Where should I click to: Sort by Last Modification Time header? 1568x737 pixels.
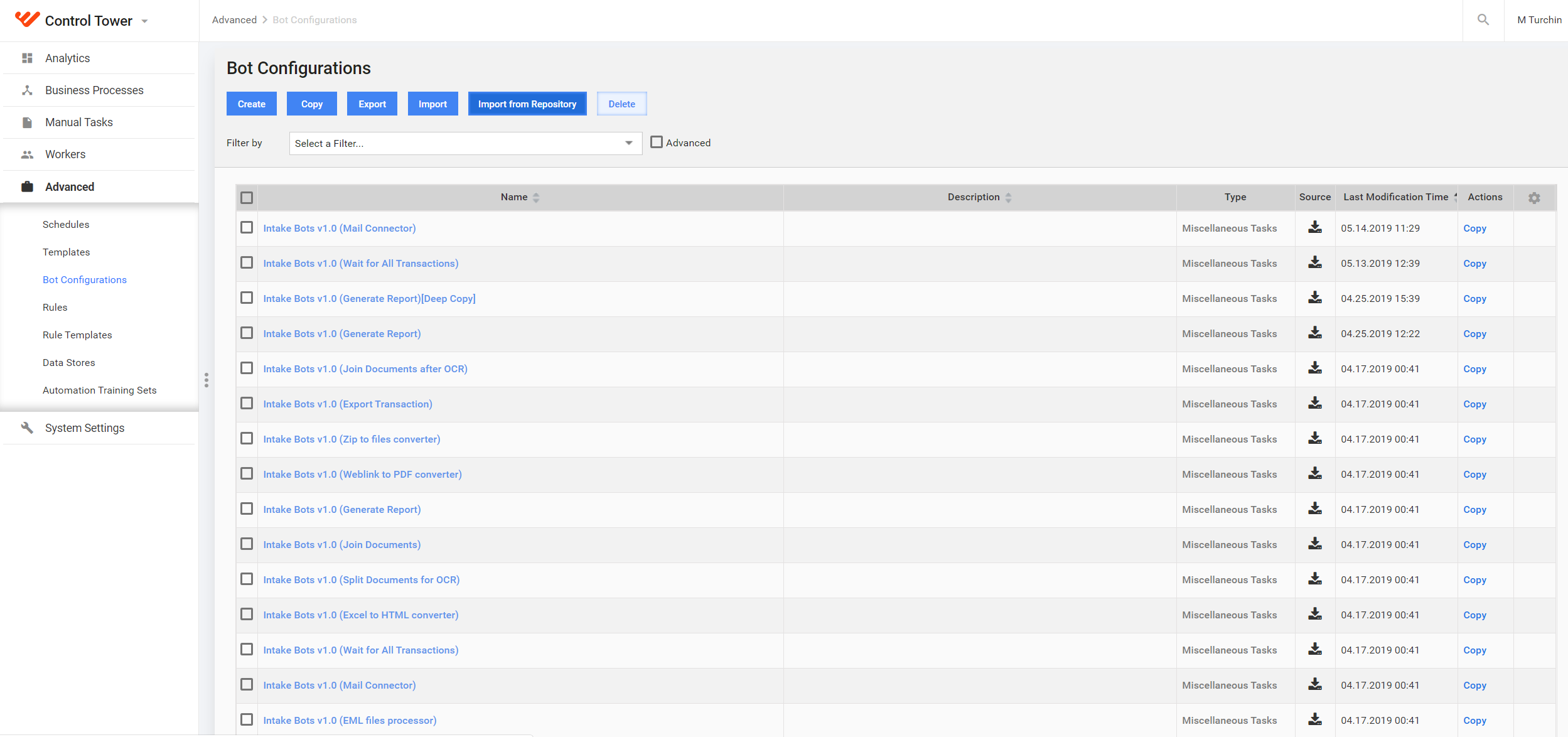[1395, 197]
